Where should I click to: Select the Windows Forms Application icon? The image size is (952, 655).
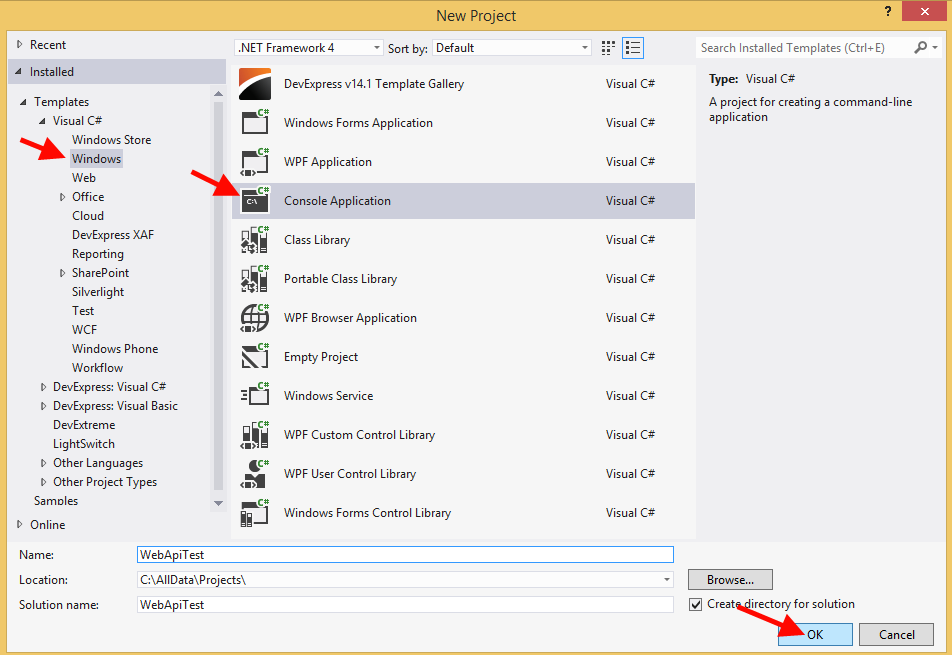click(255, 123)
